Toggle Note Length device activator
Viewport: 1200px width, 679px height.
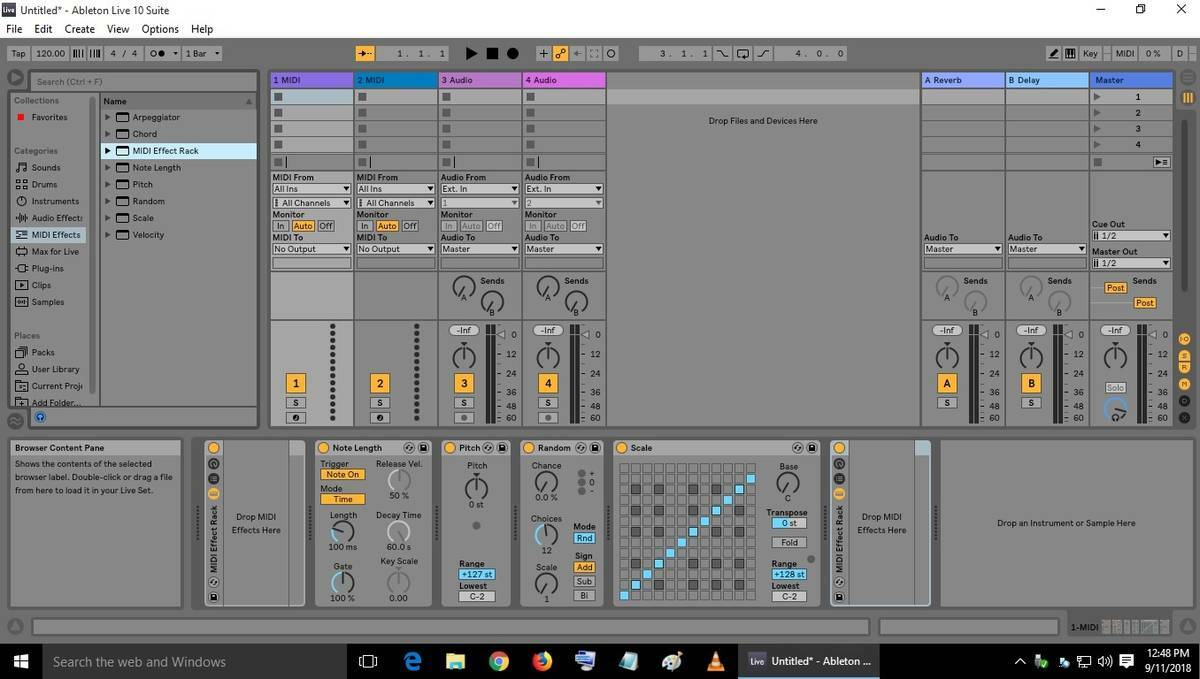[324, 448]
